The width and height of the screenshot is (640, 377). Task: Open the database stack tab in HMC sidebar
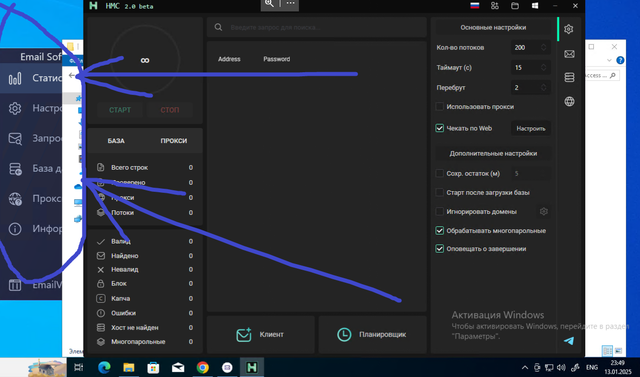click(569, 77)
